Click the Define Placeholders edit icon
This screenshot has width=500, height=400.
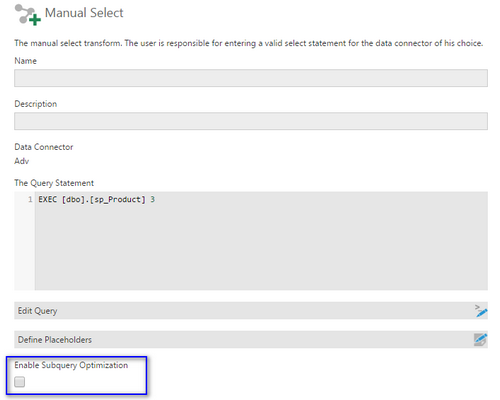pyautogui.click(x=481, y=340)
